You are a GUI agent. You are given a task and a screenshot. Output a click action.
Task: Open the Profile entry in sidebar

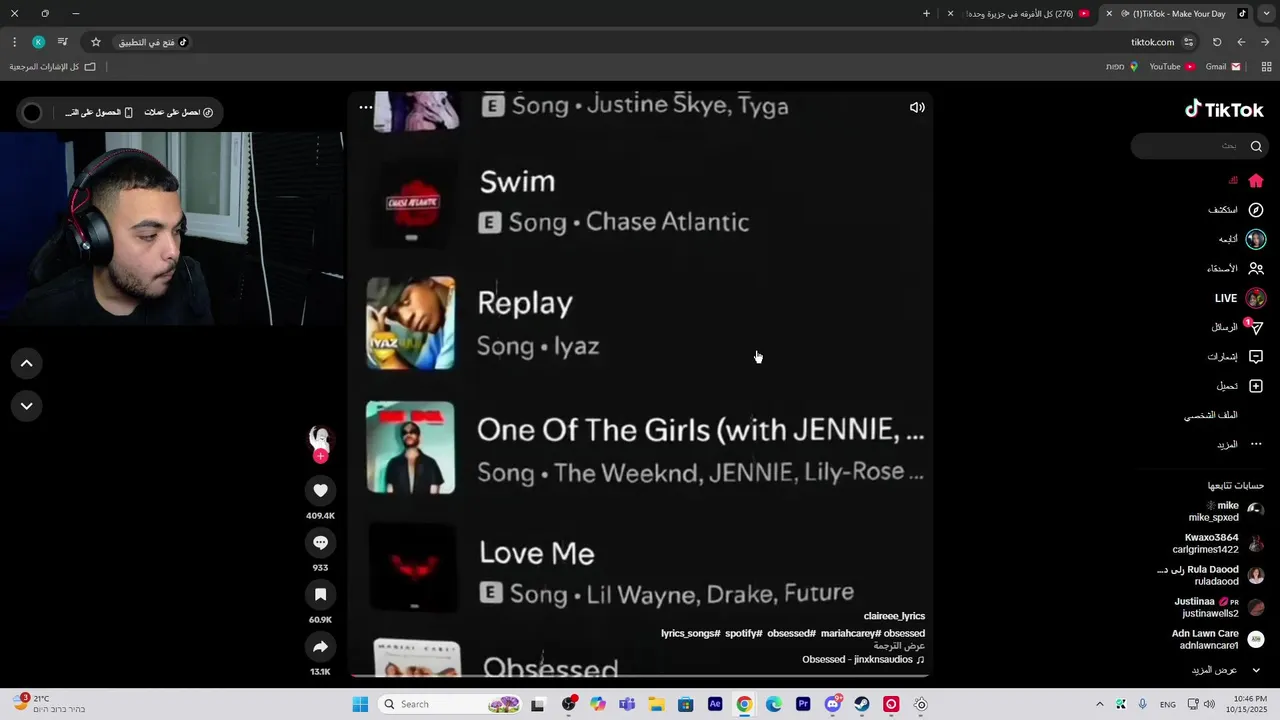click(1211, 415)
